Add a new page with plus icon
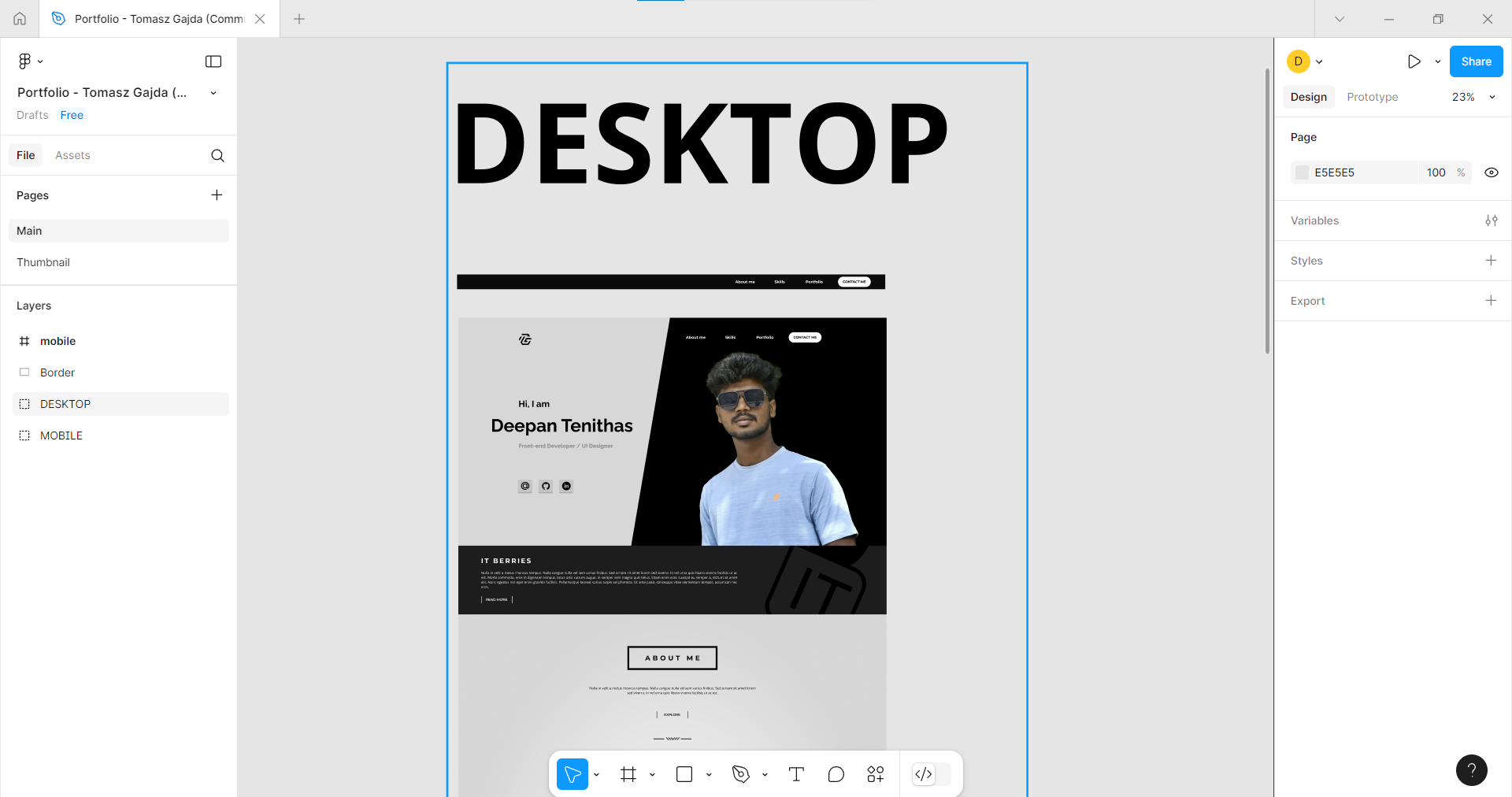The width and height of the screenshot is (1512, 797). point(217,195)
